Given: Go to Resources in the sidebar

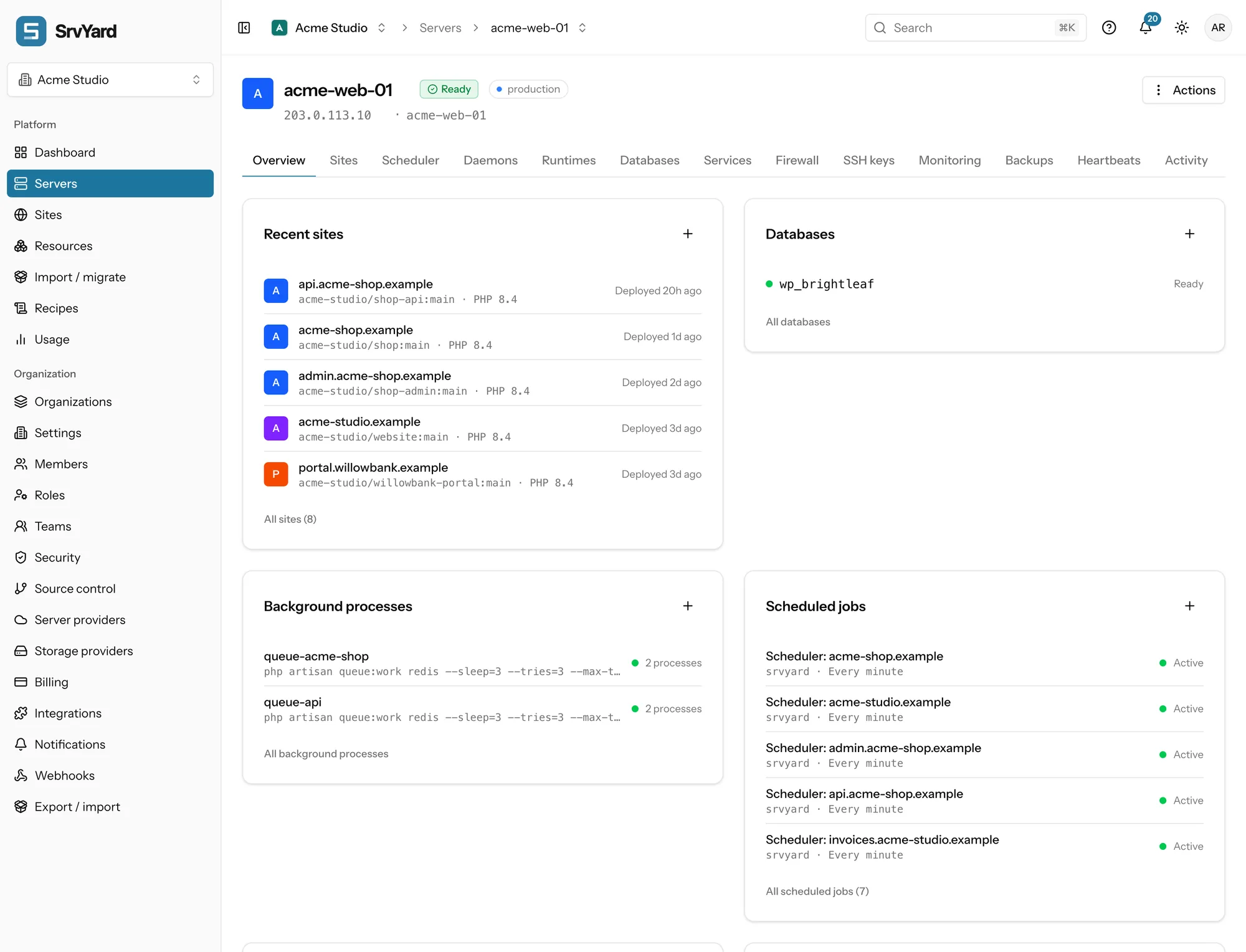Looking at the screenshot, I should coord(110,246).
